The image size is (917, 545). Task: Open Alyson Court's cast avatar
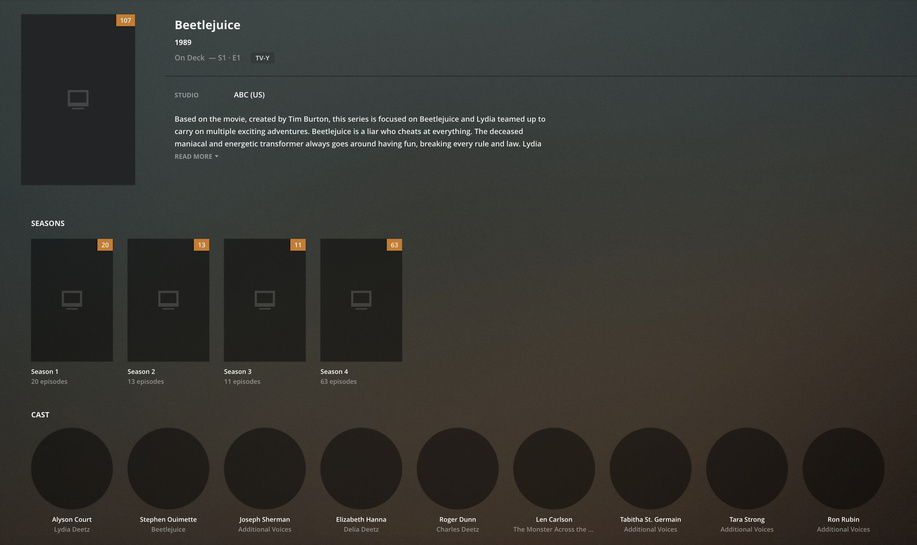(x=72, y=468)
